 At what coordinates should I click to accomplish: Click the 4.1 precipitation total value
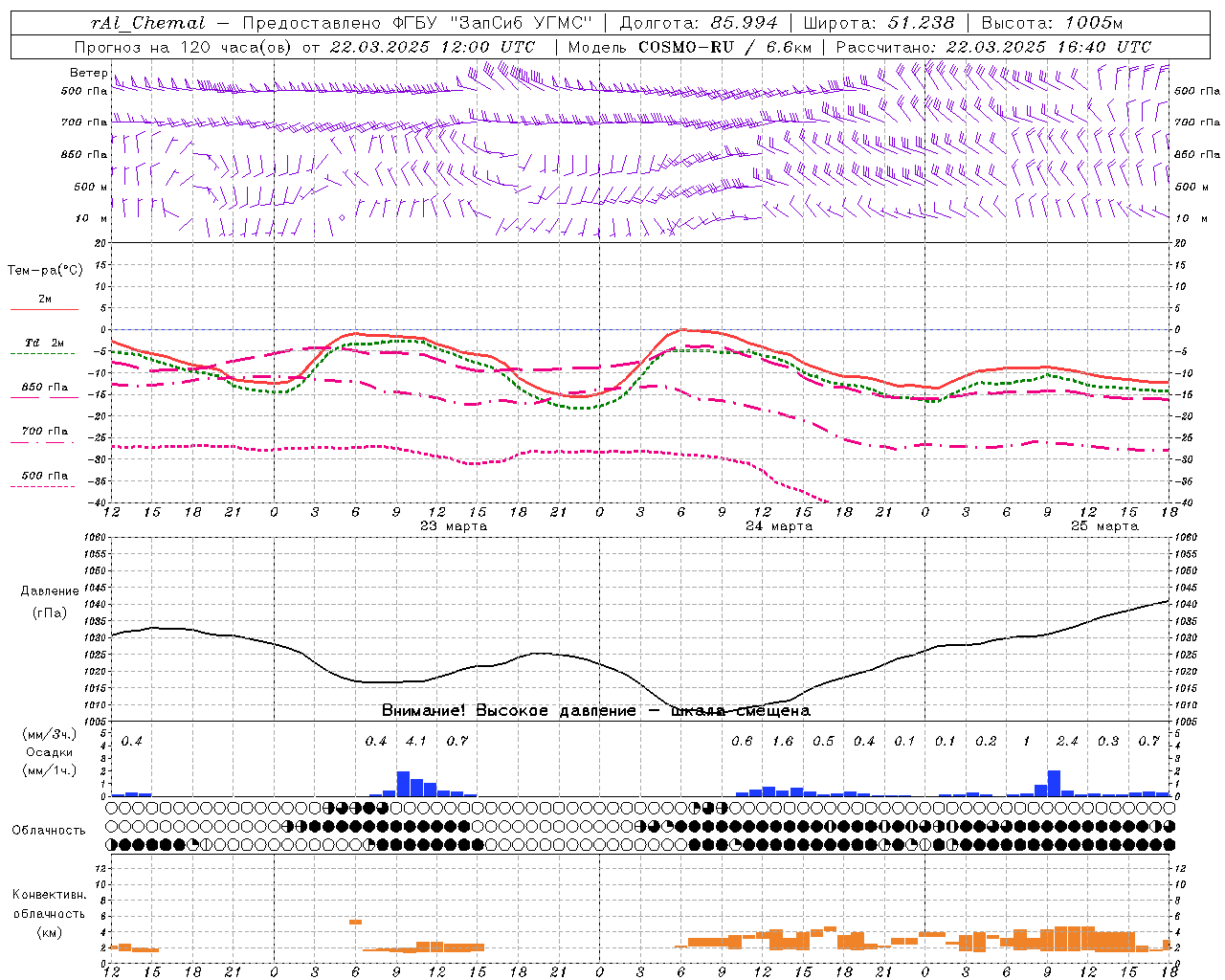click(x=416, y=741)
